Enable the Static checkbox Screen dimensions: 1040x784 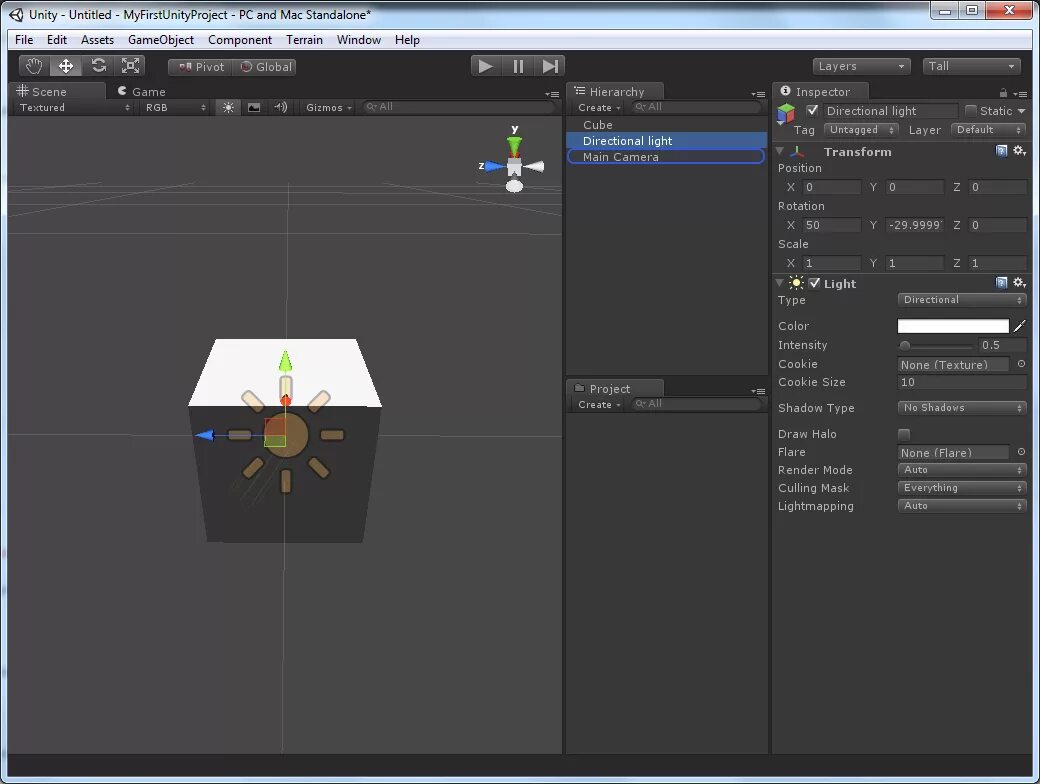(x=970, y=111)
